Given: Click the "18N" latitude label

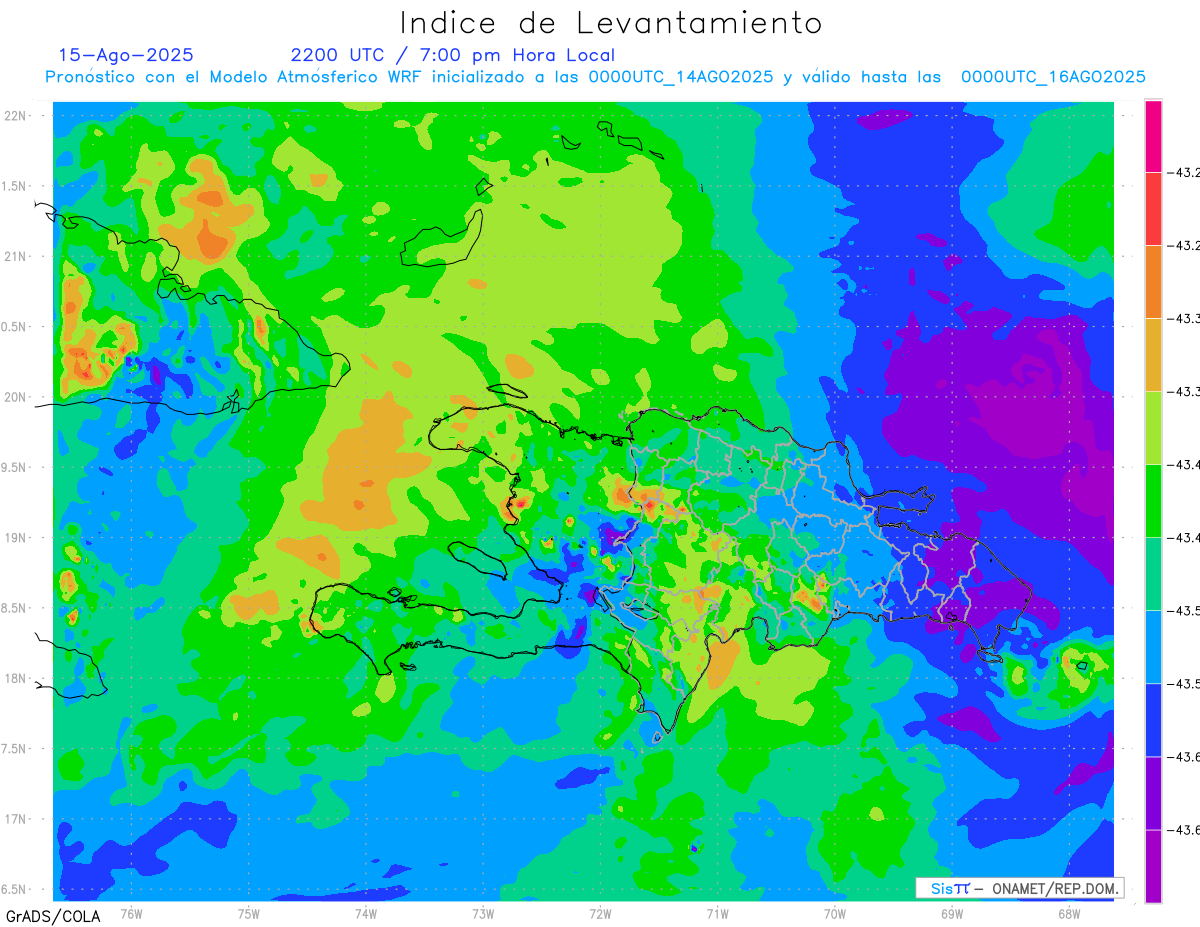Looking at the screenshot, I should click(x=16, y=678).
